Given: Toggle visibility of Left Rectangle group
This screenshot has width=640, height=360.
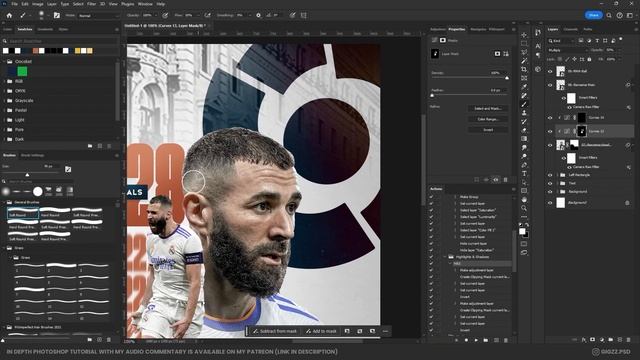Looking at the screenshot, I should pos(550,175).
